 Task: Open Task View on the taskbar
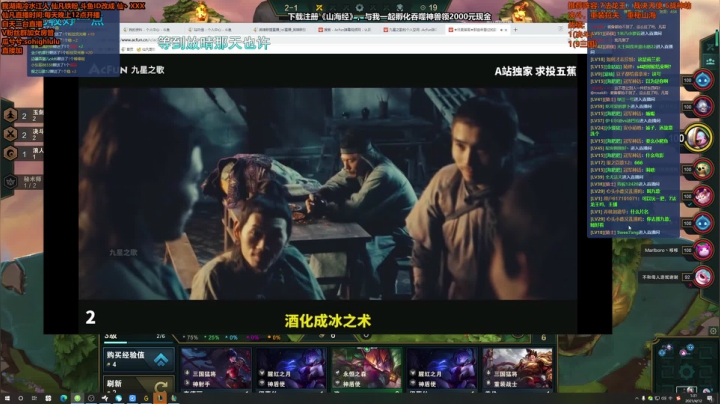[34, 398]
